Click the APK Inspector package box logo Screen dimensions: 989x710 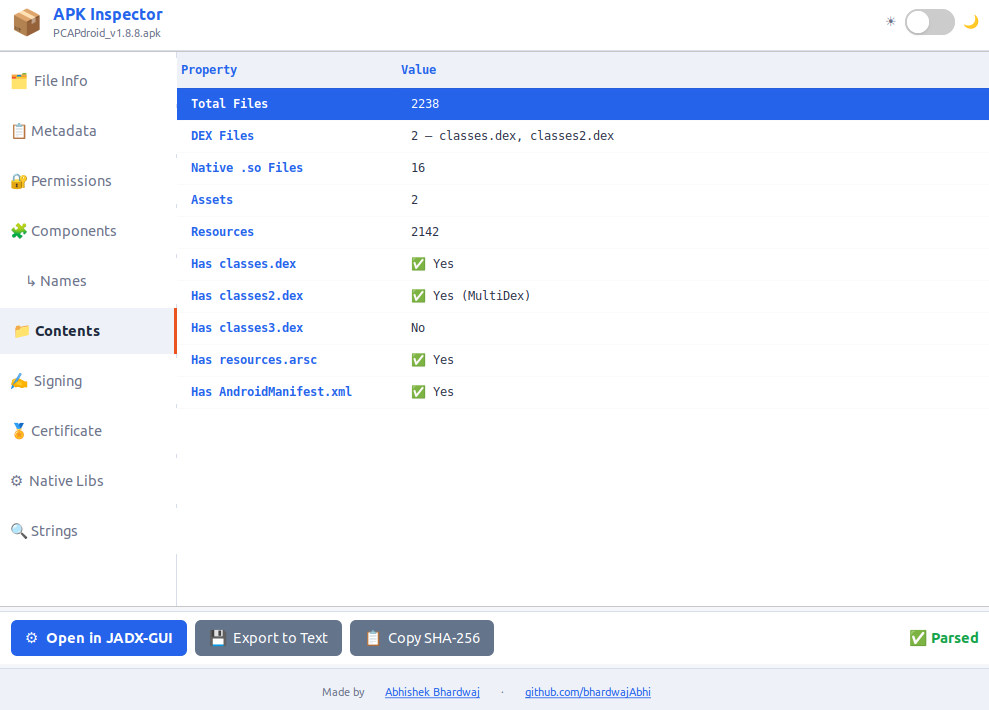(x=26, y=23)
